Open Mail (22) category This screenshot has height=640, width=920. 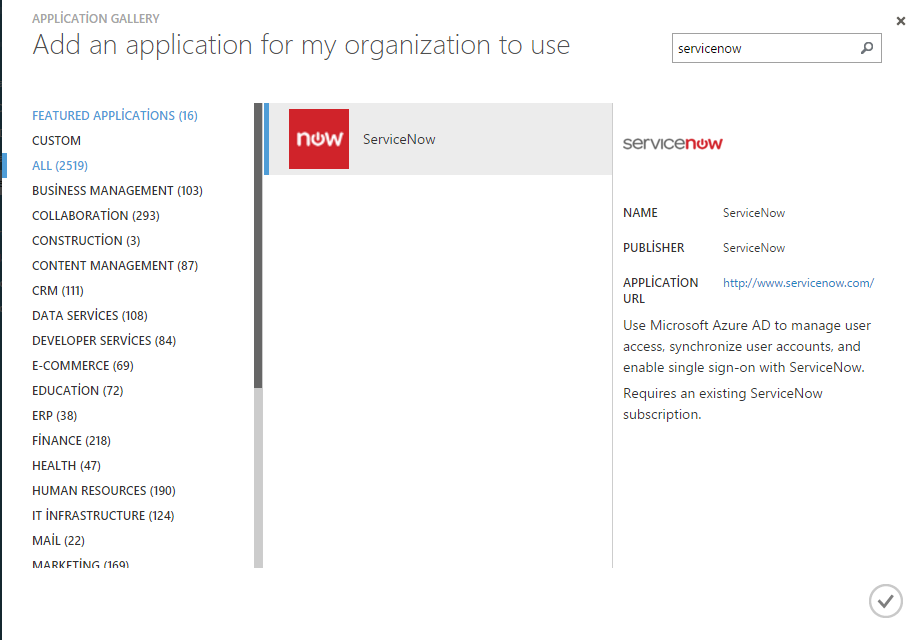(58, 541)
